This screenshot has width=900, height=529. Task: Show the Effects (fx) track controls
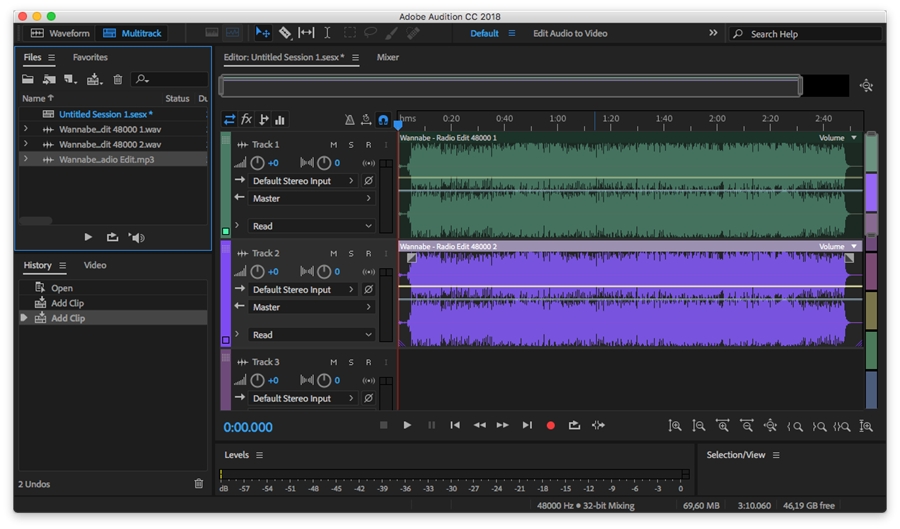(x=247, y=120)
